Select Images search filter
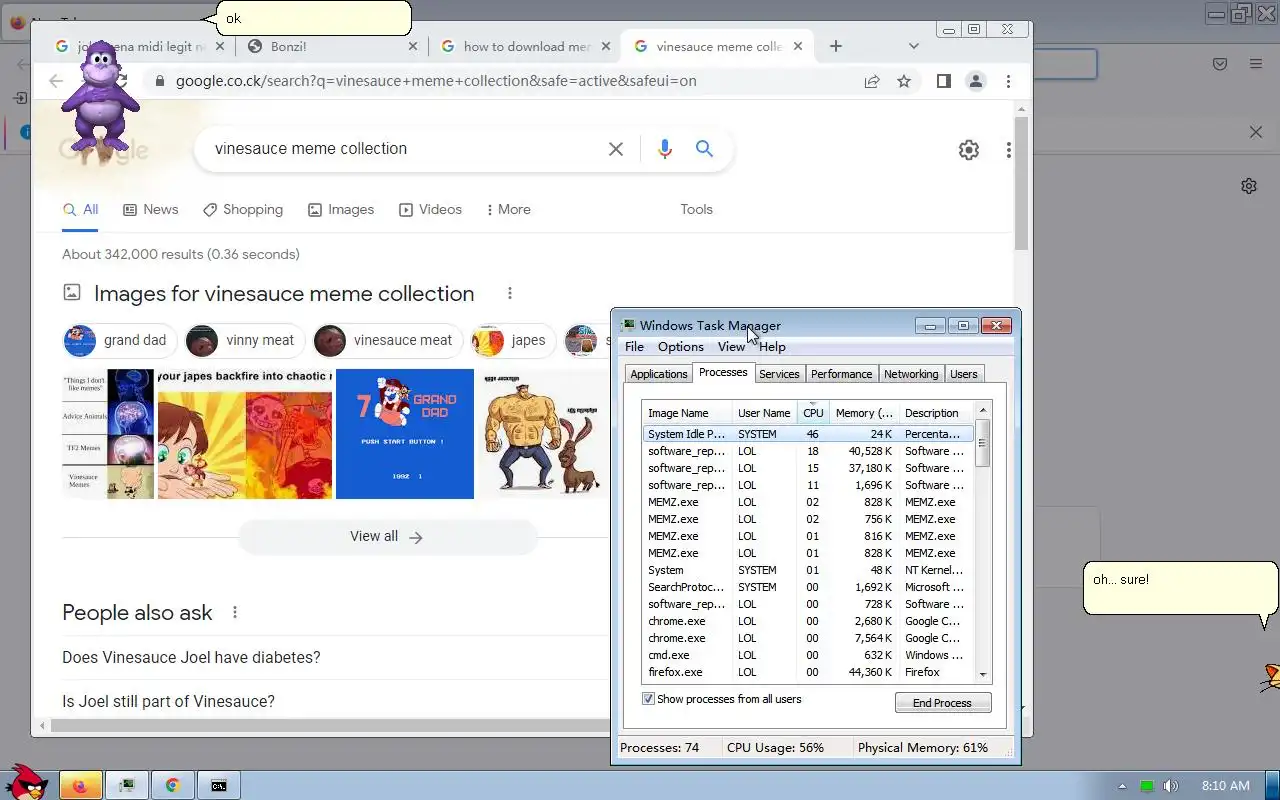 [x=340, y=209]
